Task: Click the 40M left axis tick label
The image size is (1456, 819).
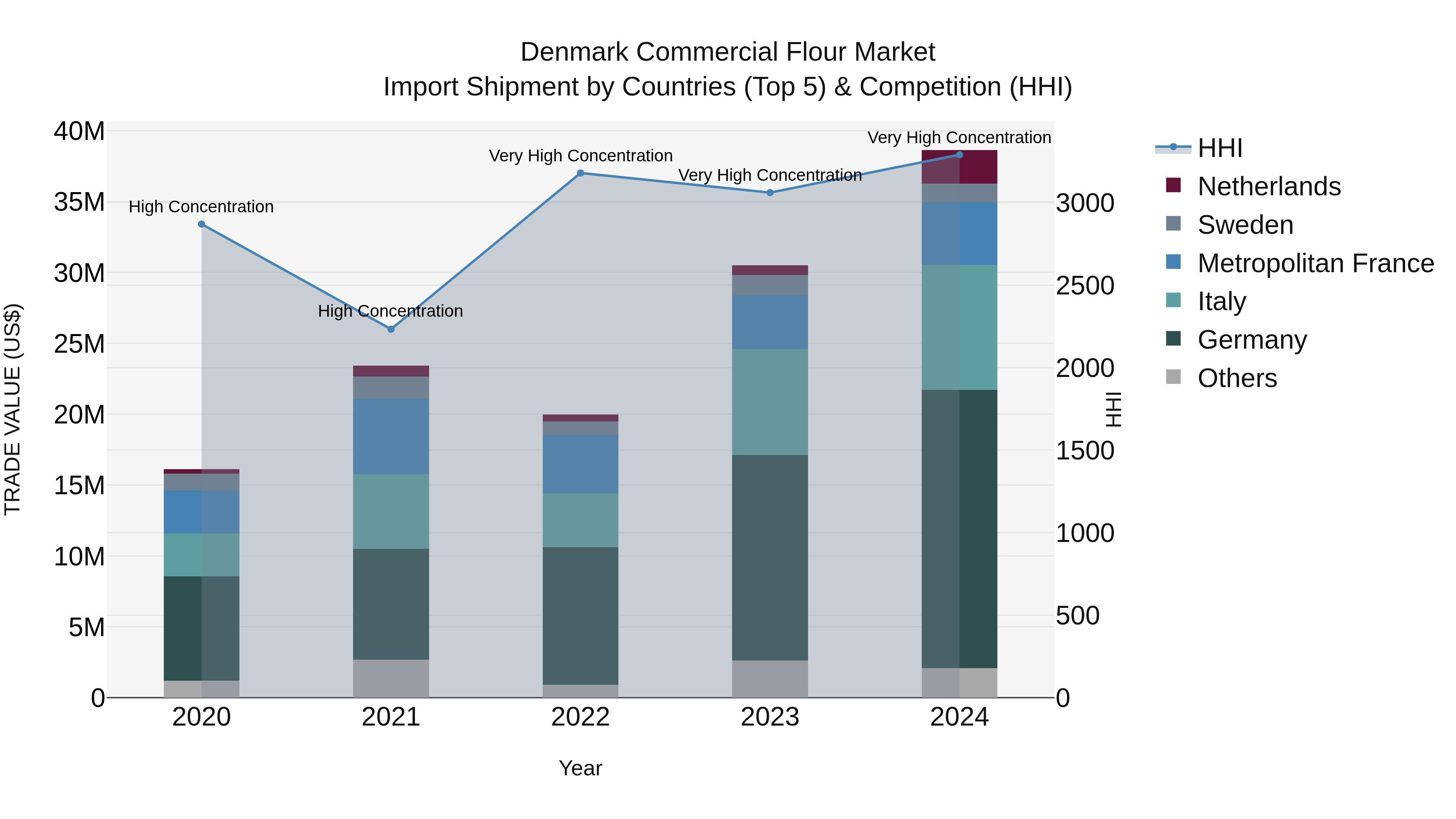Action: 79,131
